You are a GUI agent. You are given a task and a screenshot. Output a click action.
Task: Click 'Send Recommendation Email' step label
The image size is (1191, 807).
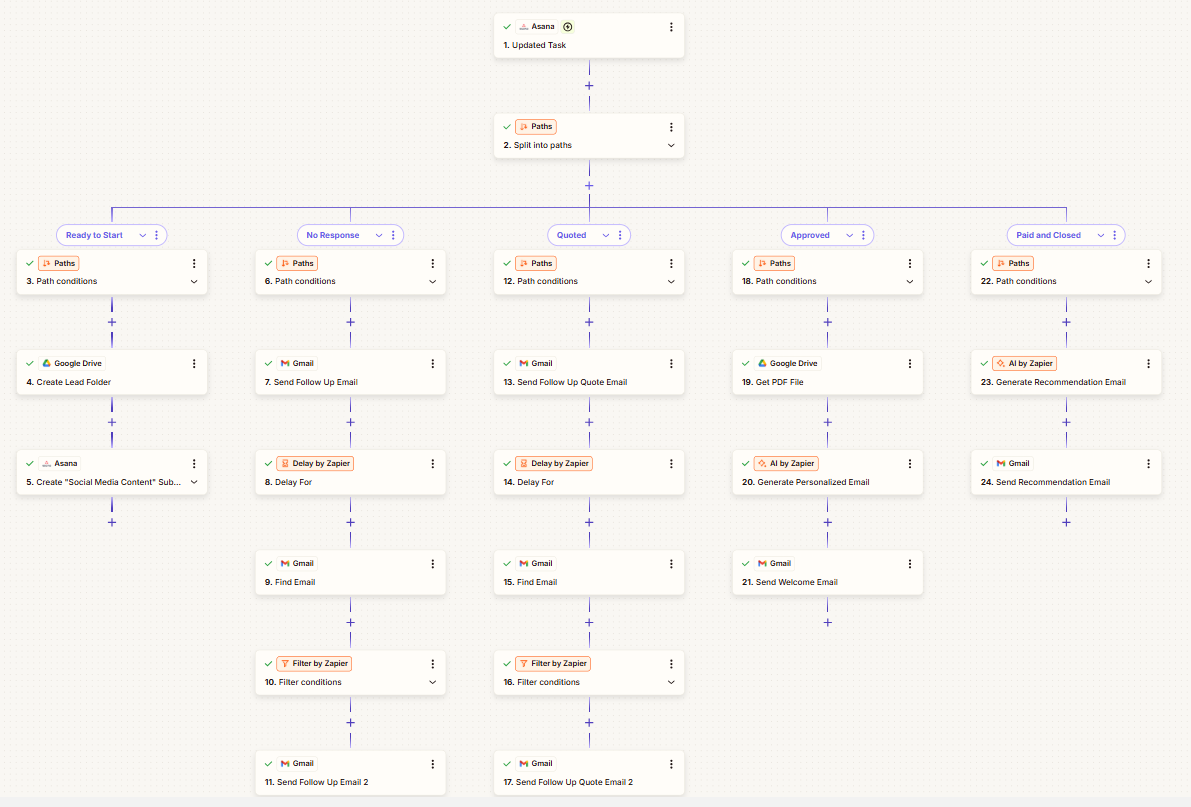coord(1053,483)
